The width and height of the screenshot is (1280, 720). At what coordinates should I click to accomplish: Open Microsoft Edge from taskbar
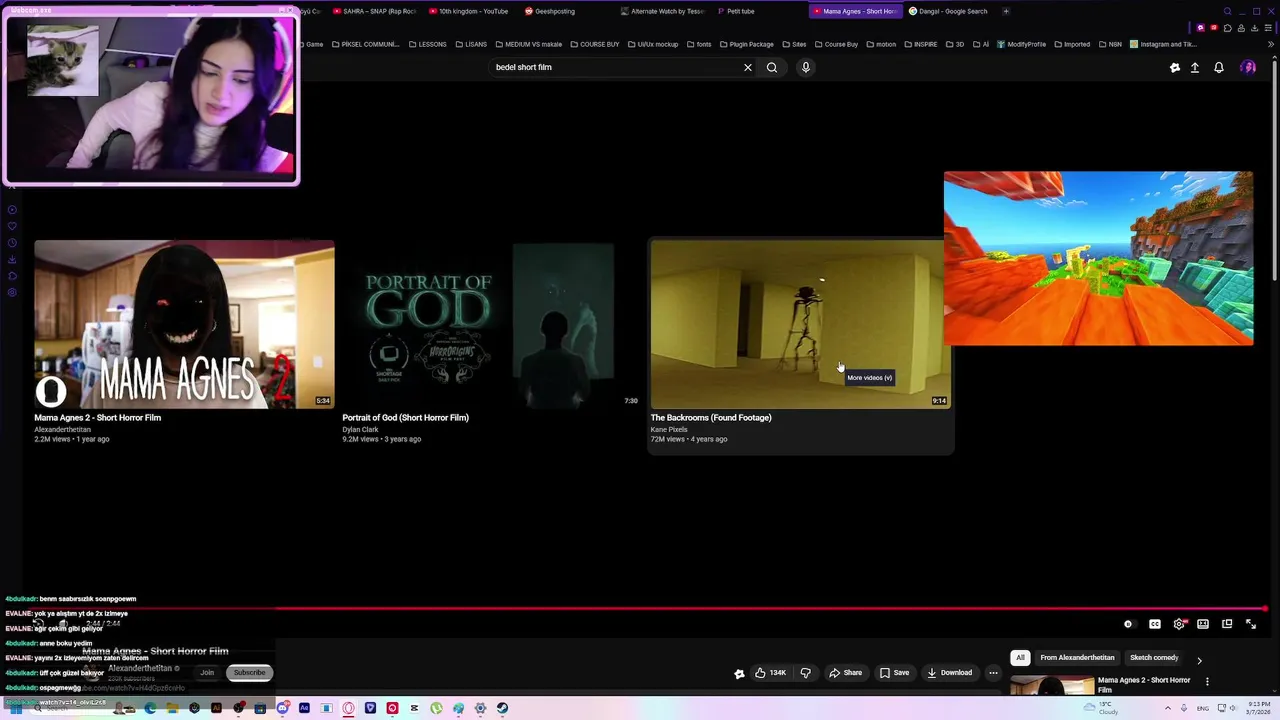pos(150,708)
